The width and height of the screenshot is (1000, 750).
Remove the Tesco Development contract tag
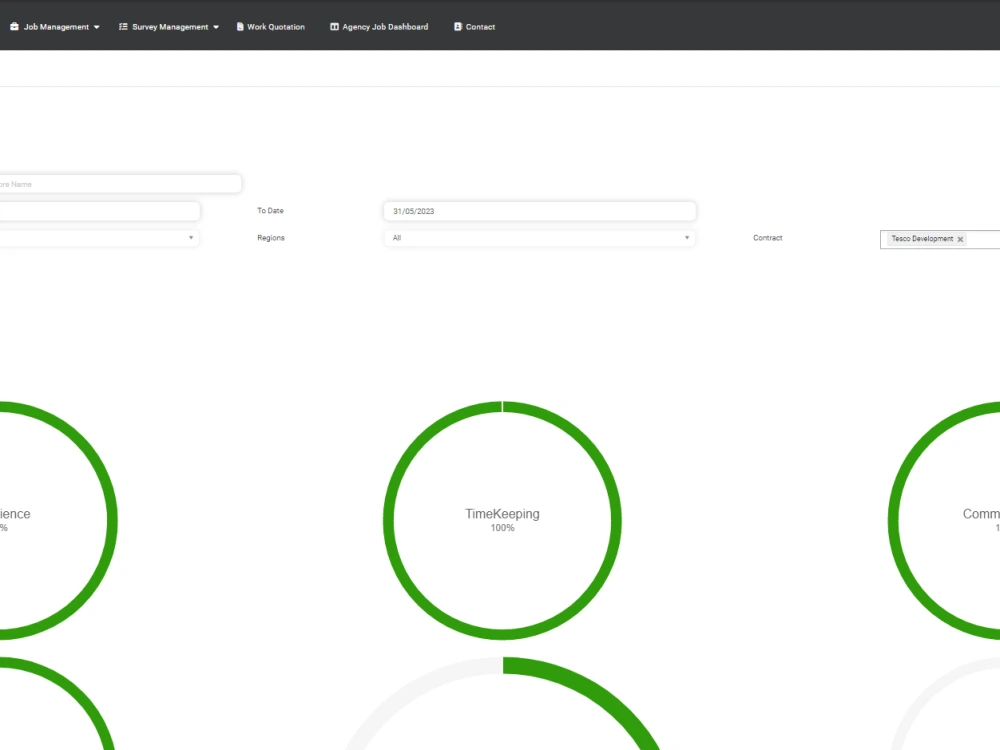pos(960,239)
